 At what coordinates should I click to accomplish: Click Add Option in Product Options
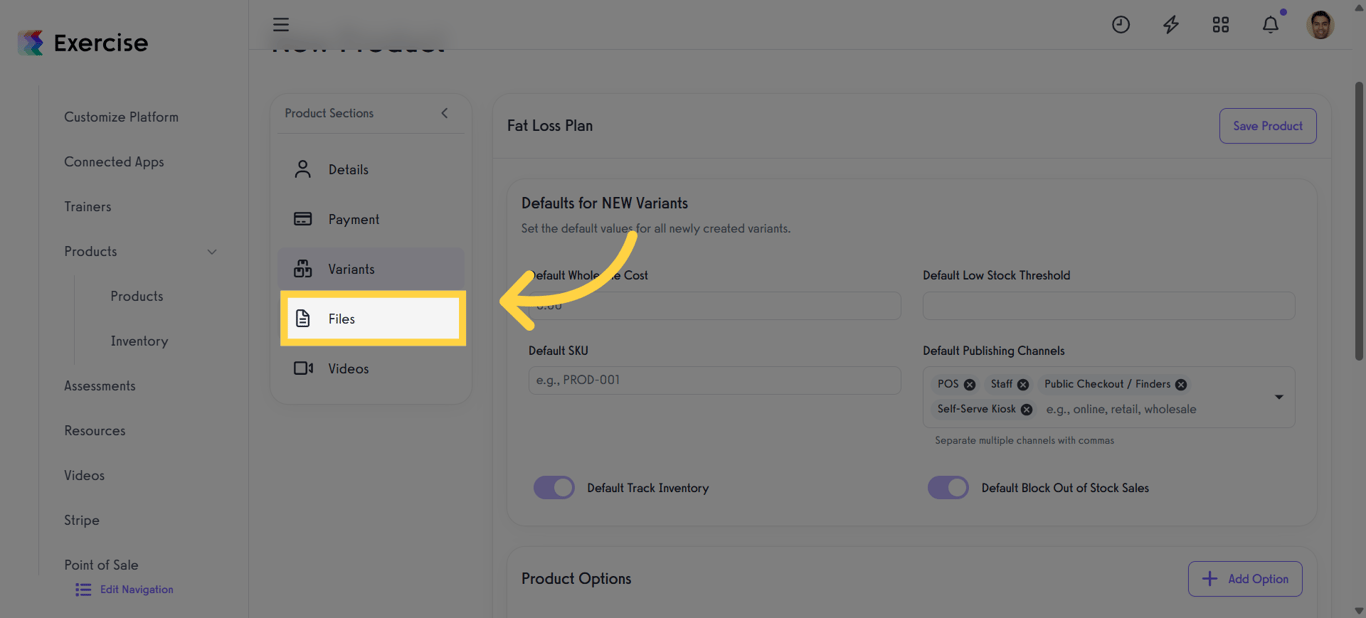1245,578
